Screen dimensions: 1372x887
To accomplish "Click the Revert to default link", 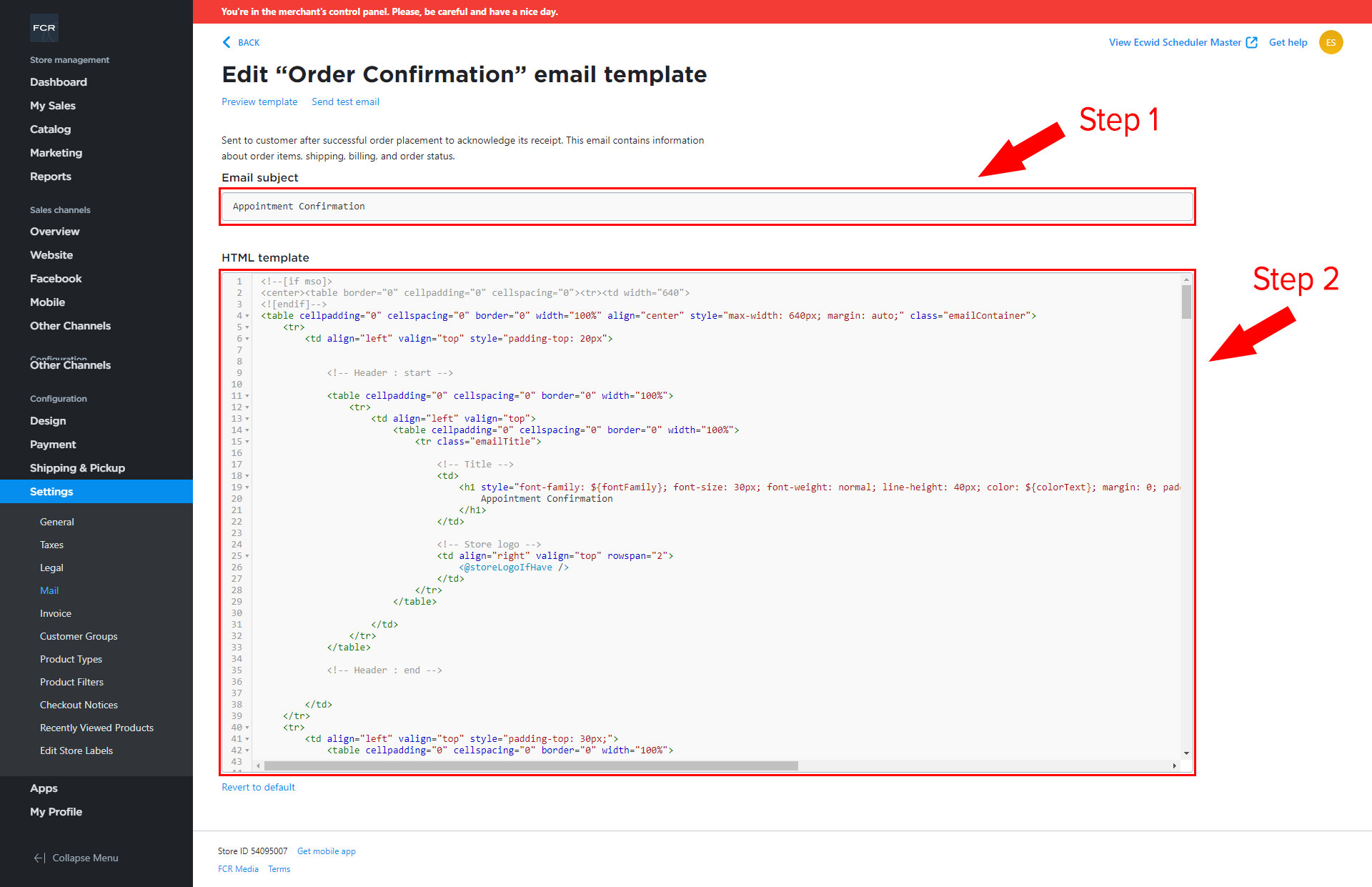I will pos(258,787).
